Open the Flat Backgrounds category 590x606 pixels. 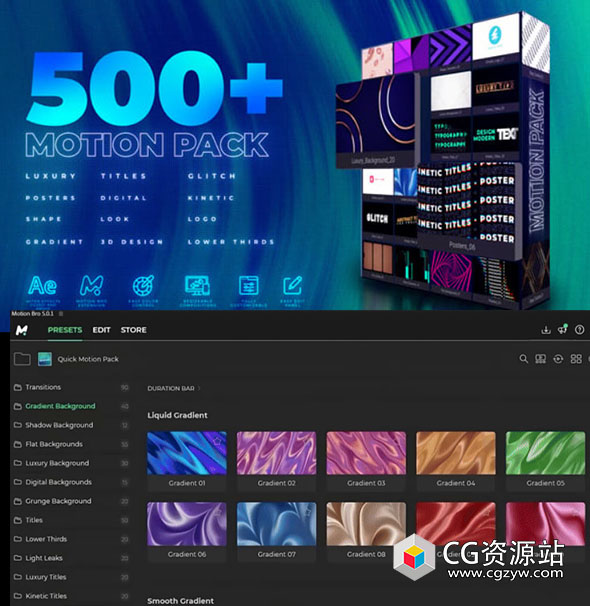point(71,444)
